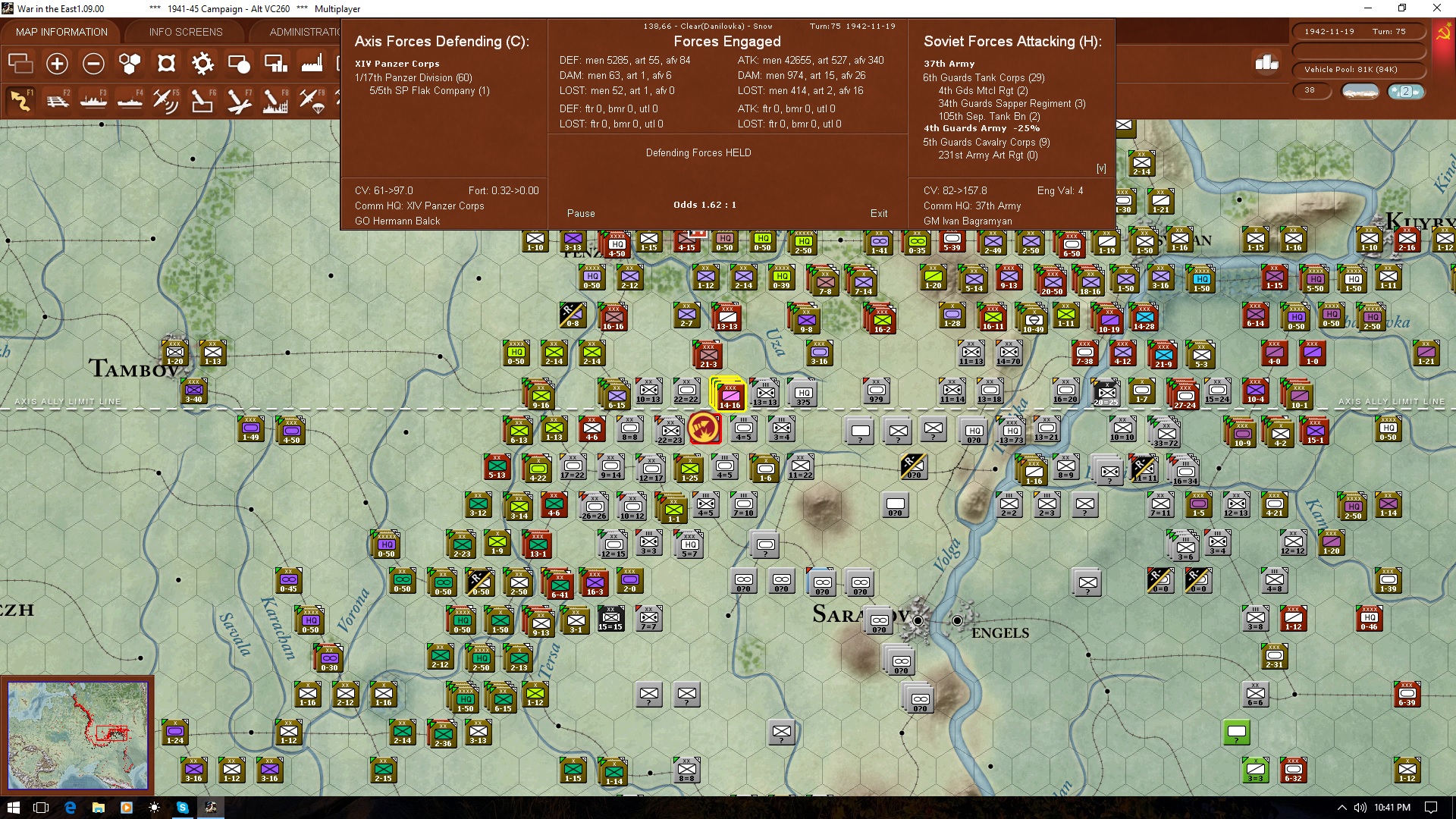Select the F6 bomb unit mode icon
The height and width of the screenshot is (819, 1456).
click(202, 100)
